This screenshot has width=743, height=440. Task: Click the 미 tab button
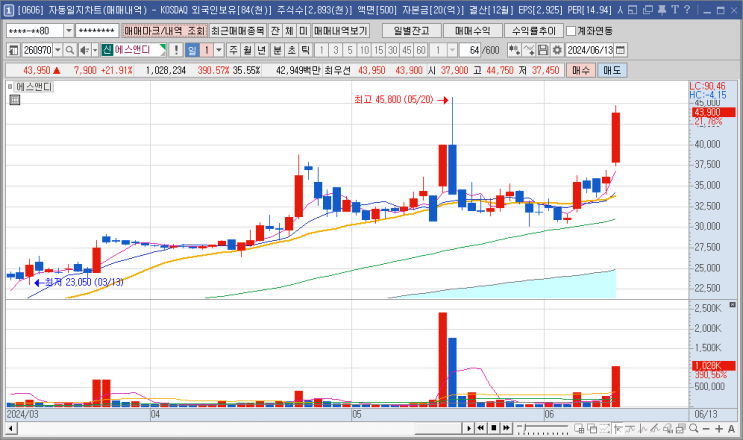(x=303, y=31)
